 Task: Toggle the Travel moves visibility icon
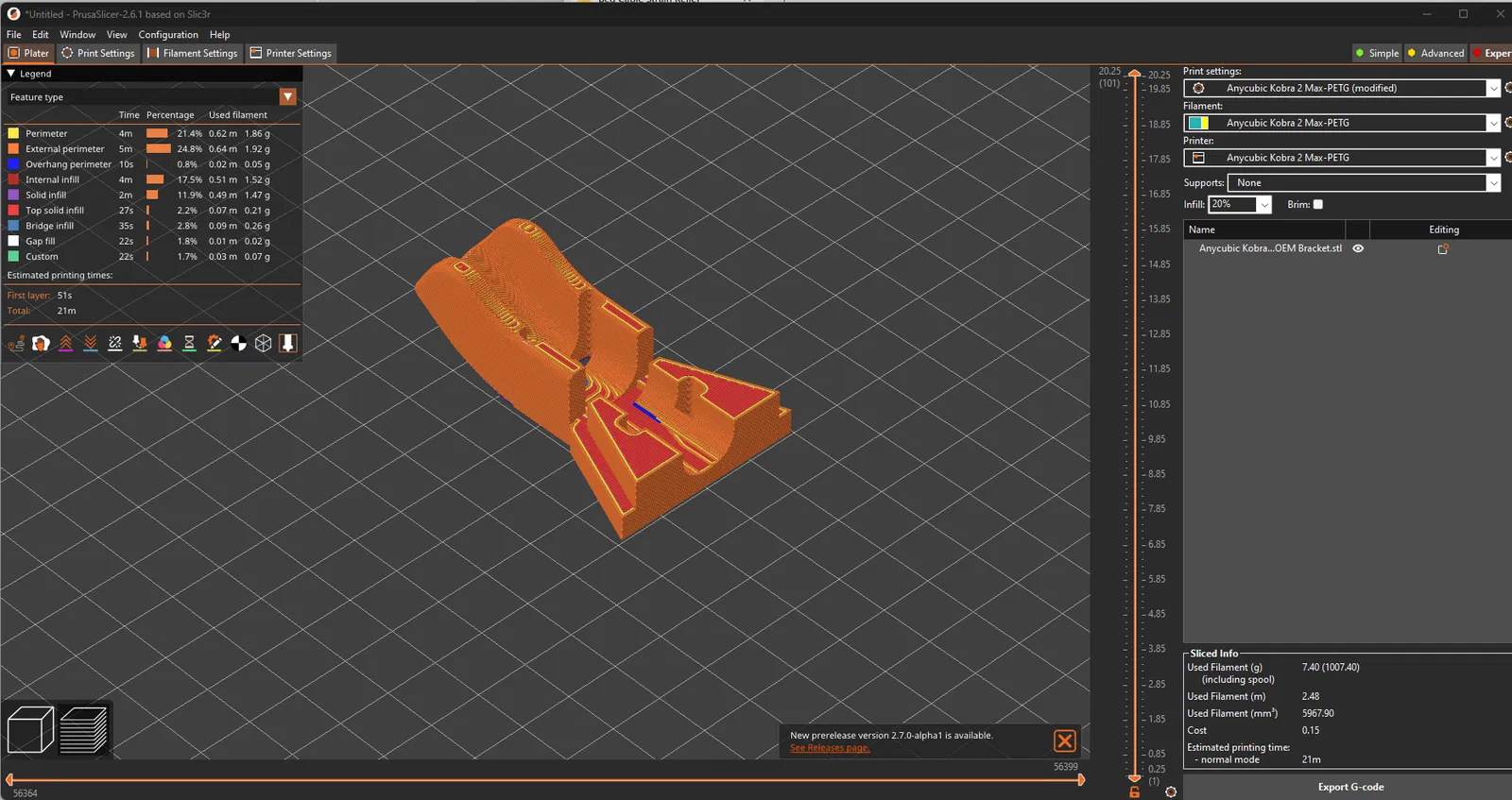tap(16, 344)
